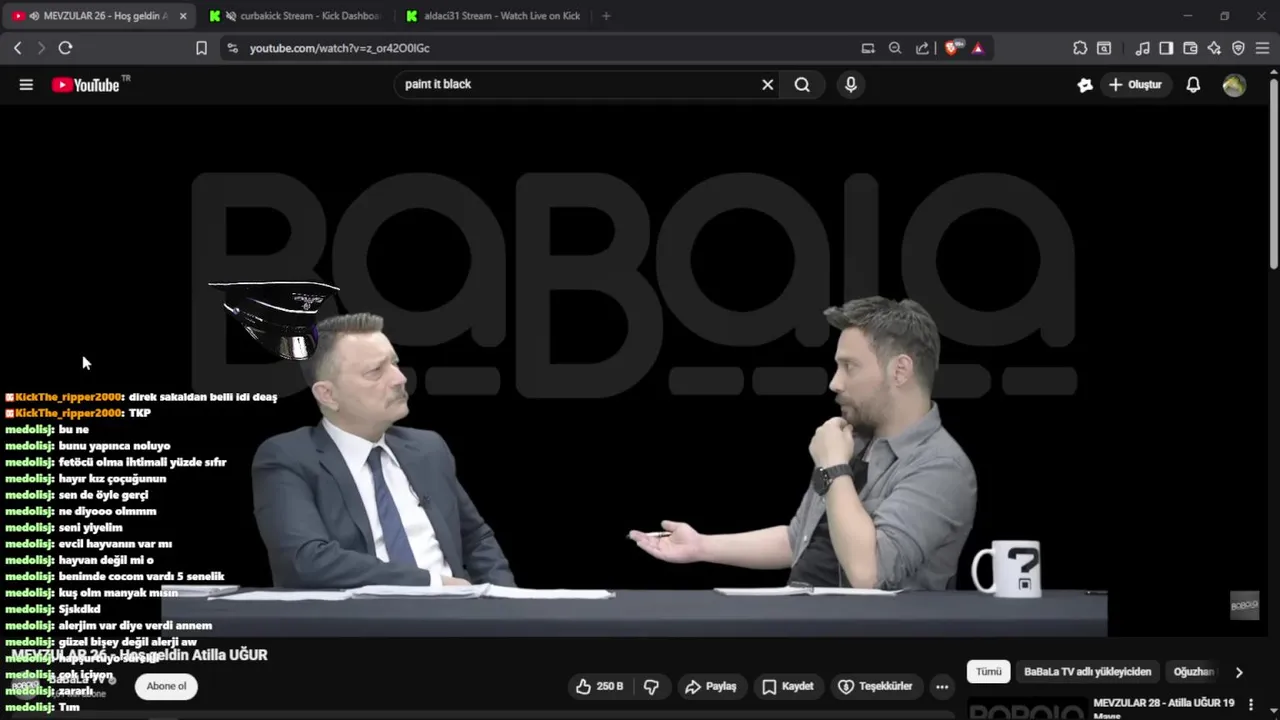Mute audio on the MEVZULAR 26 tab
The width and height of the screenshot is (1280, 720).
pos(34,16)
